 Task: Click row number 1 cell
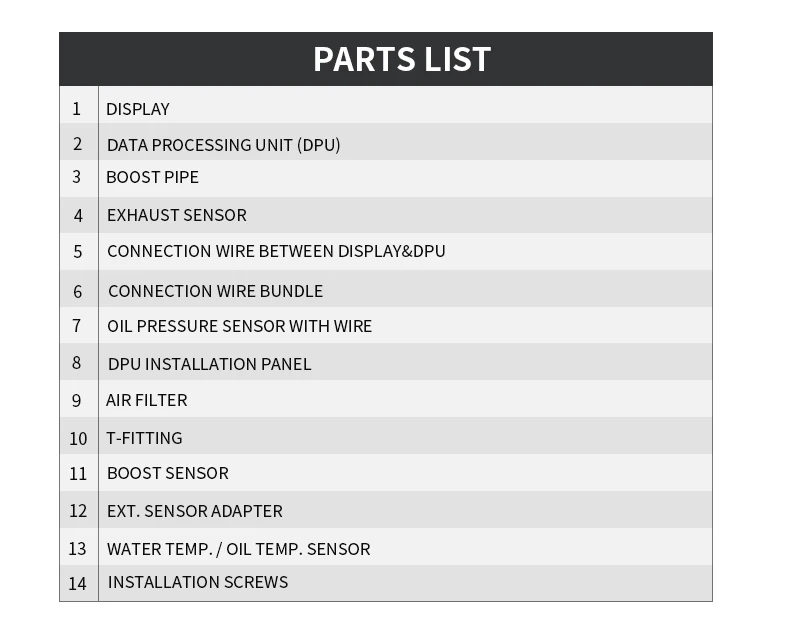(79, 105)
